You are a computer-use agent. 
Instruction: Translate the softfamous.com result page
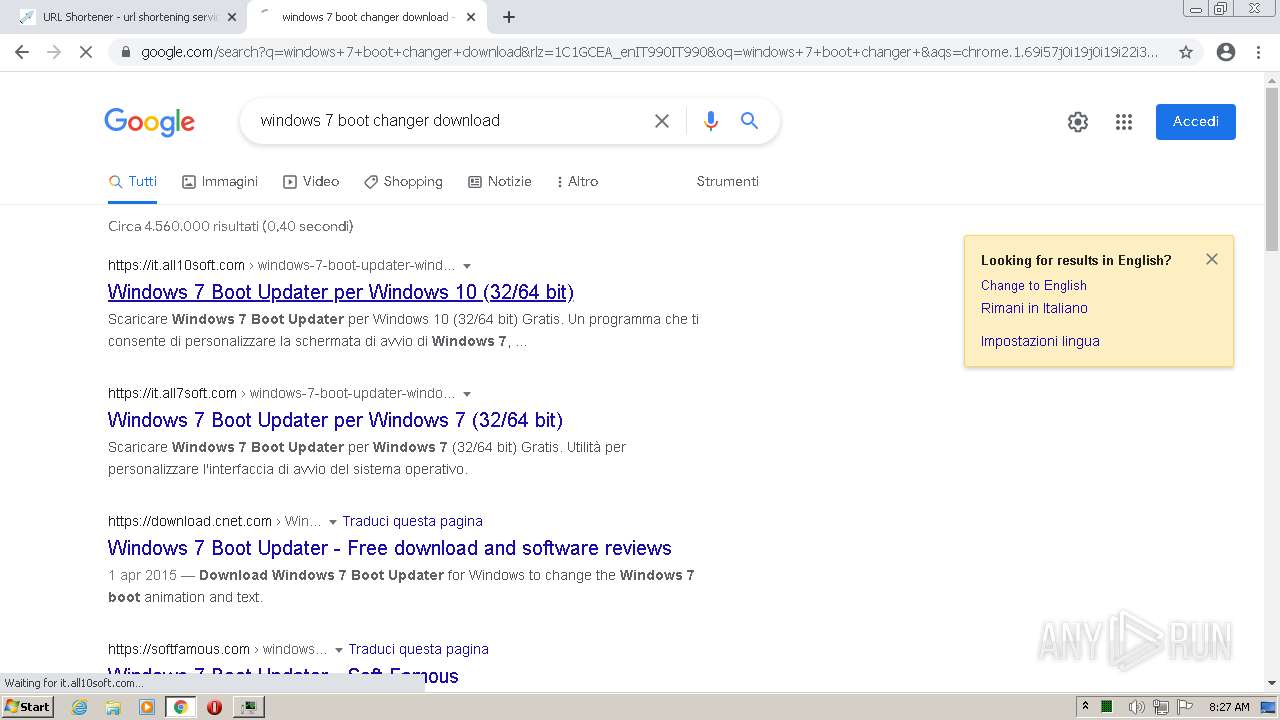pyautogui.click(x=418, y=649)
